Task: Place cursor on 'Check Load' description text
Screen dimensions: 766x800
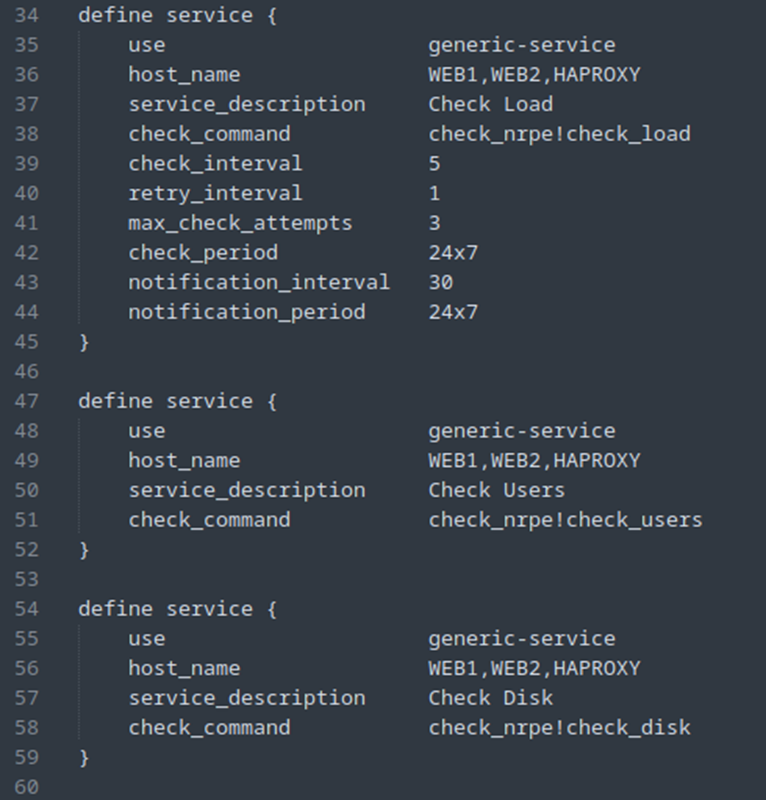Action: click(490, 105)
